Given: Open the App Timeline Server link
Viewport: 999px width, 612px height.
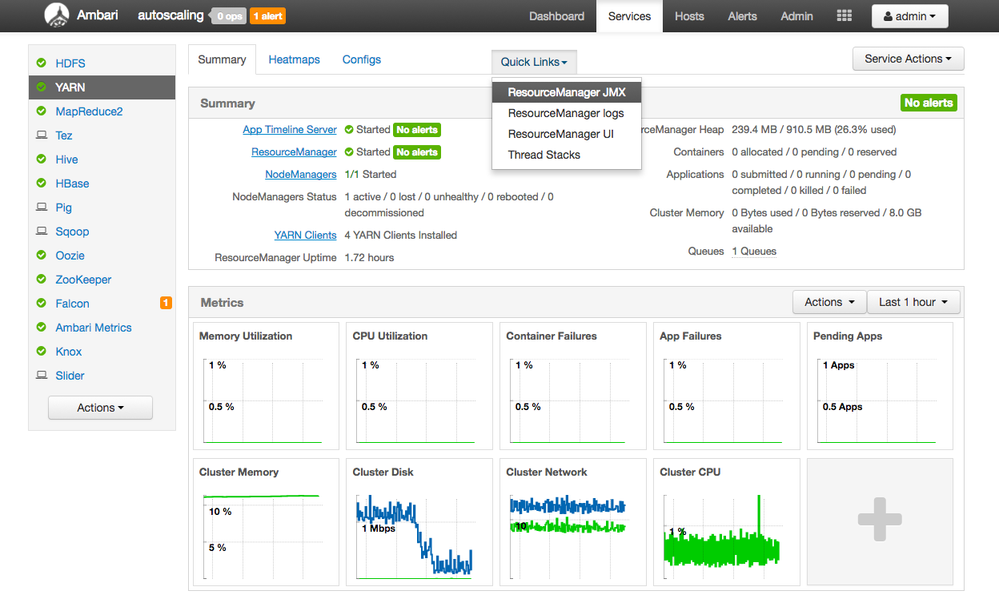Looking at the screenshot, I should 289,130.
